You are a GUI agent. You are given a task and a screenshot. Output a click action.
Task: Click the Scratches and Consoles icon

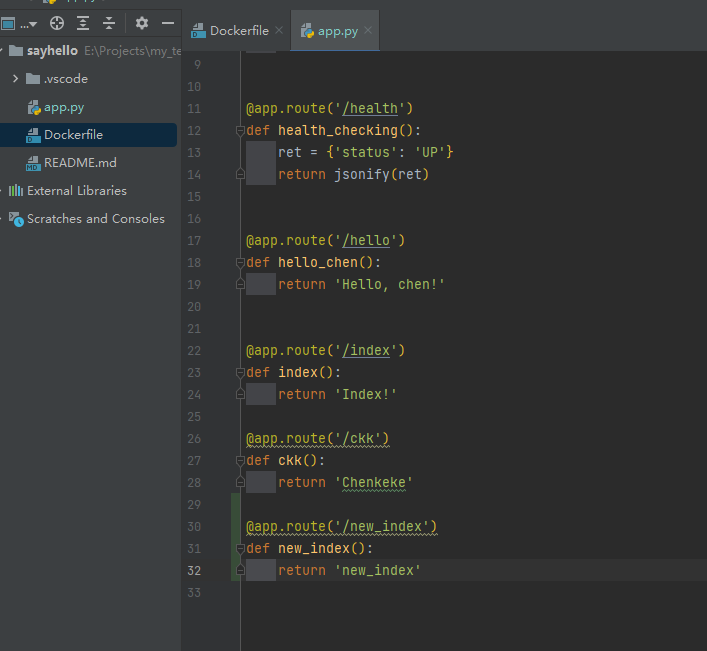16,218
